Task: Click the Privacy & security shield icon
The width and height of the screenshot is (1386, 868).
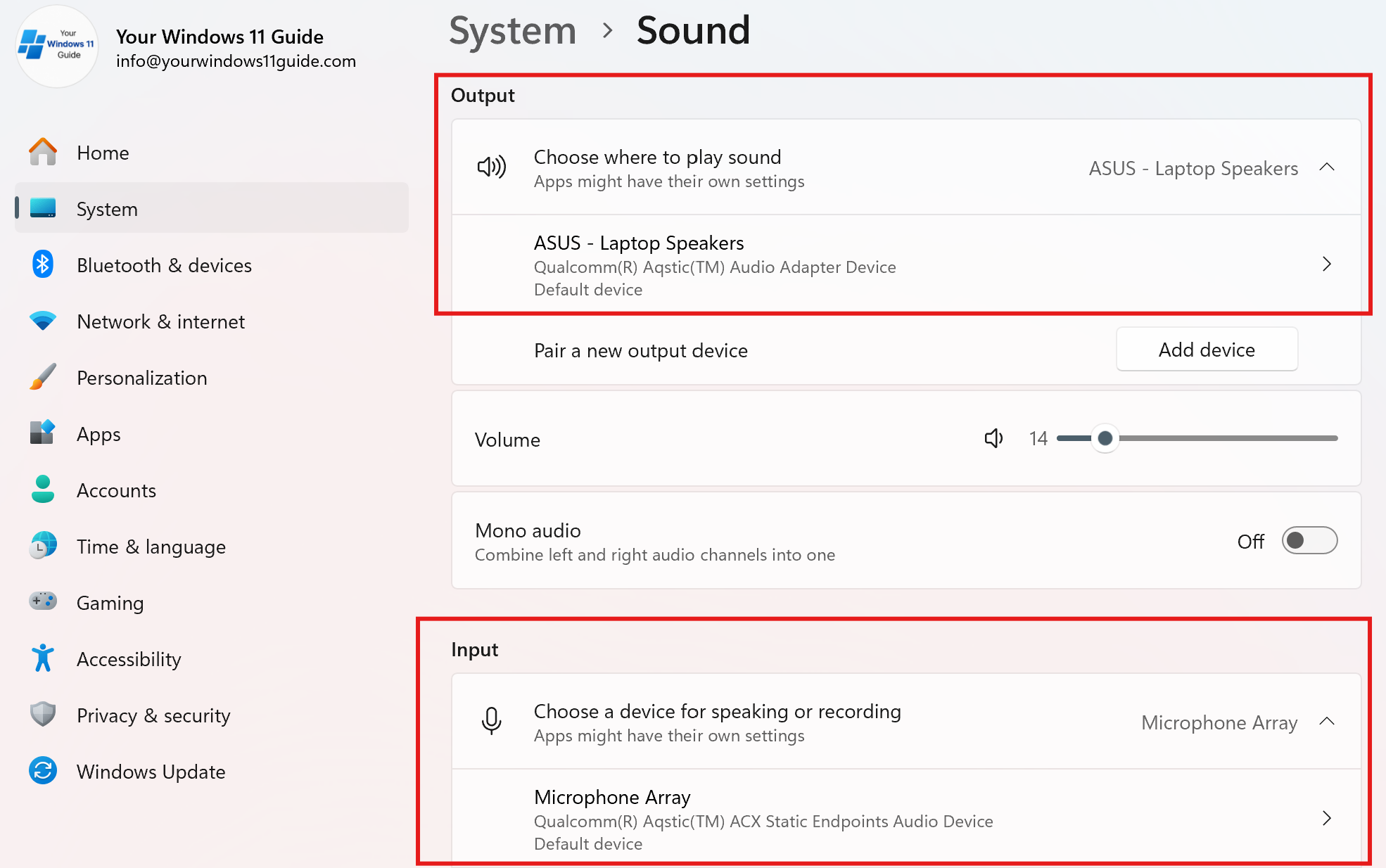Action: point(43,715)
